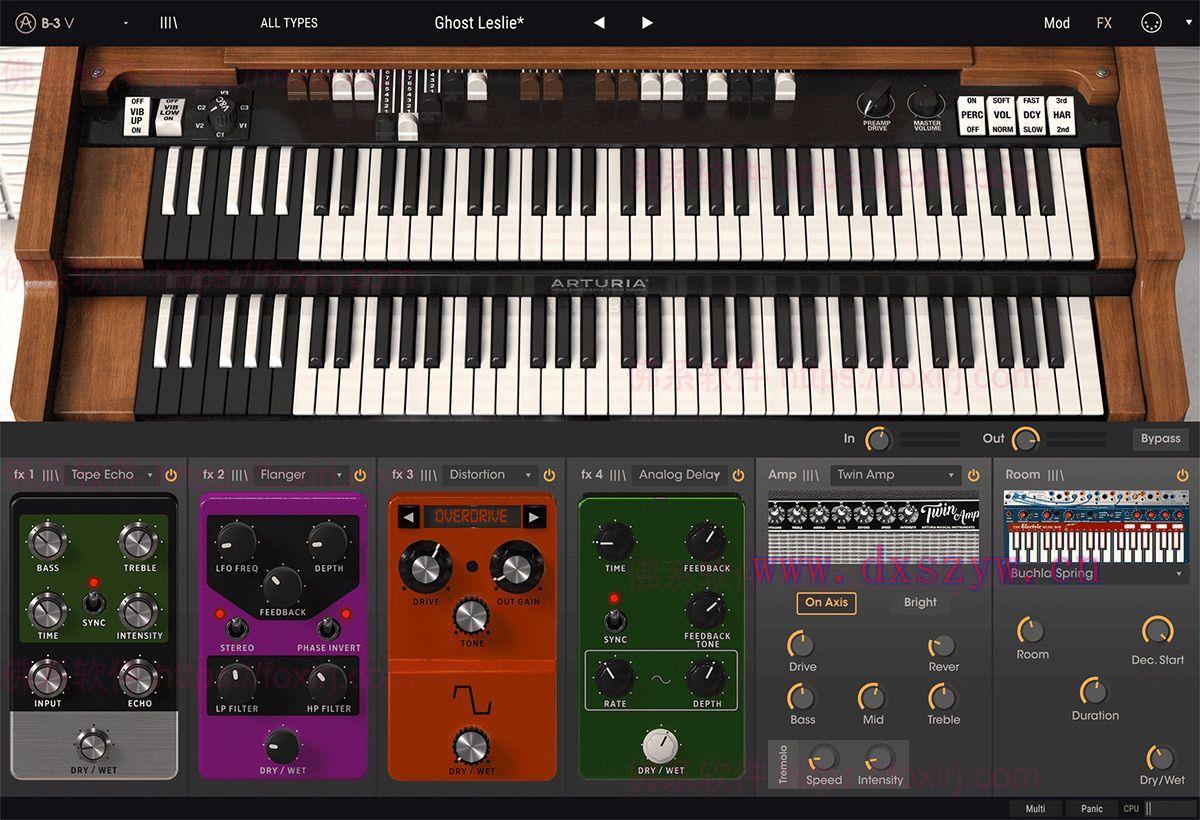This screenshot has width=1200, height=820.
Task: Click the Preamp Drive knob
Action: [x=877, y=101]
